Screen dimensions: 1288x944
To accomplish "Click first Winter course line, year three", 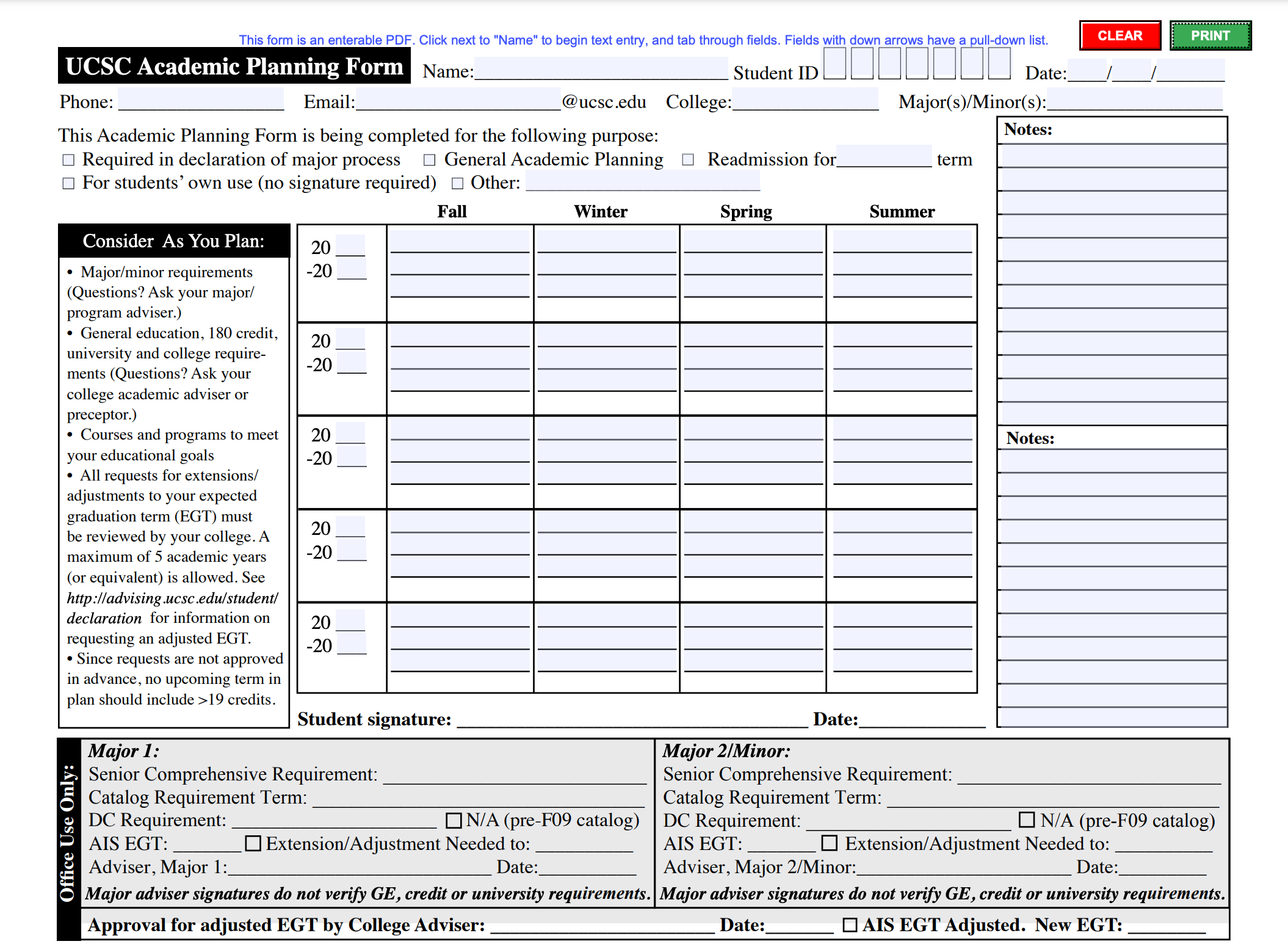I will [607, 429].
